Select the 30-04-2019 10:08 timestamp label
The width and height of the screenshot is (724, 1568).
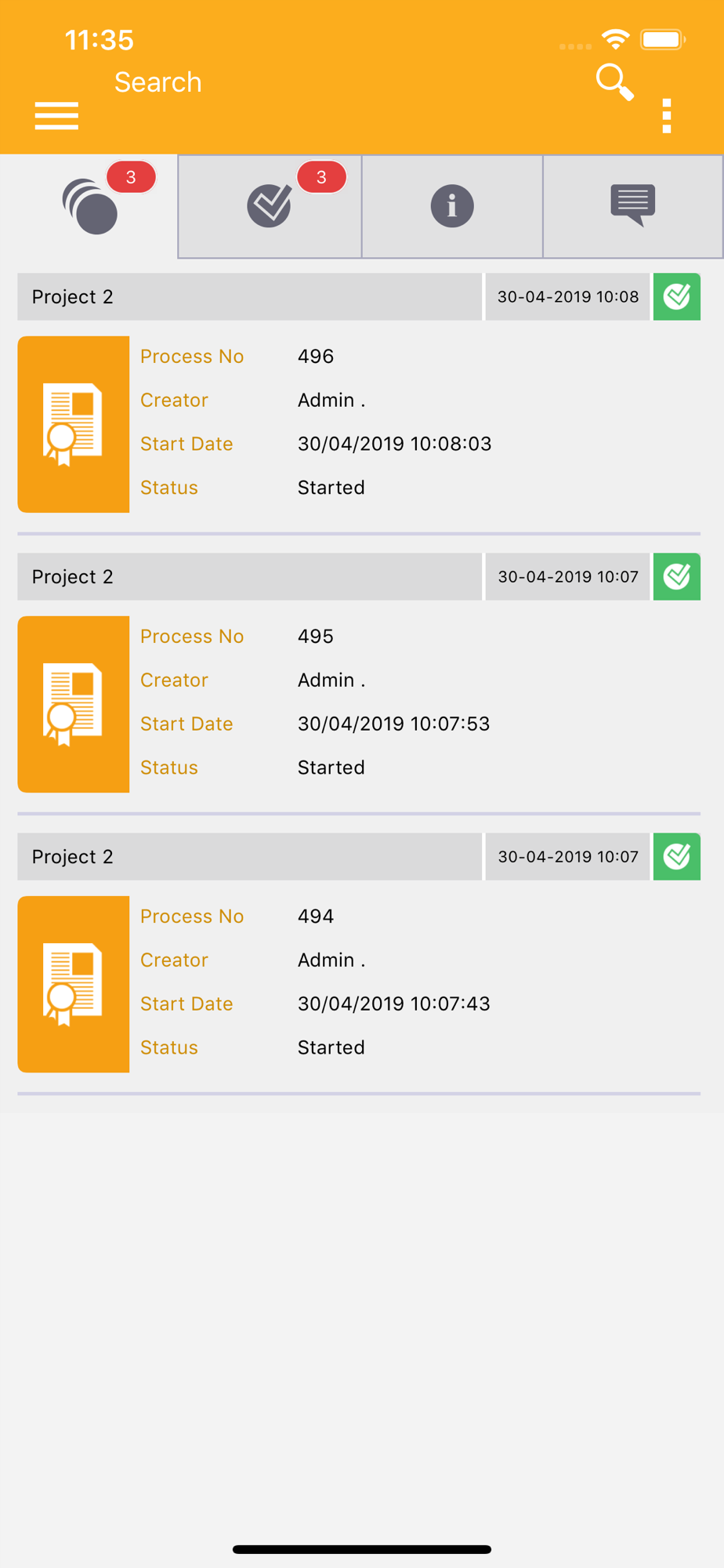(x=568, y=296)
